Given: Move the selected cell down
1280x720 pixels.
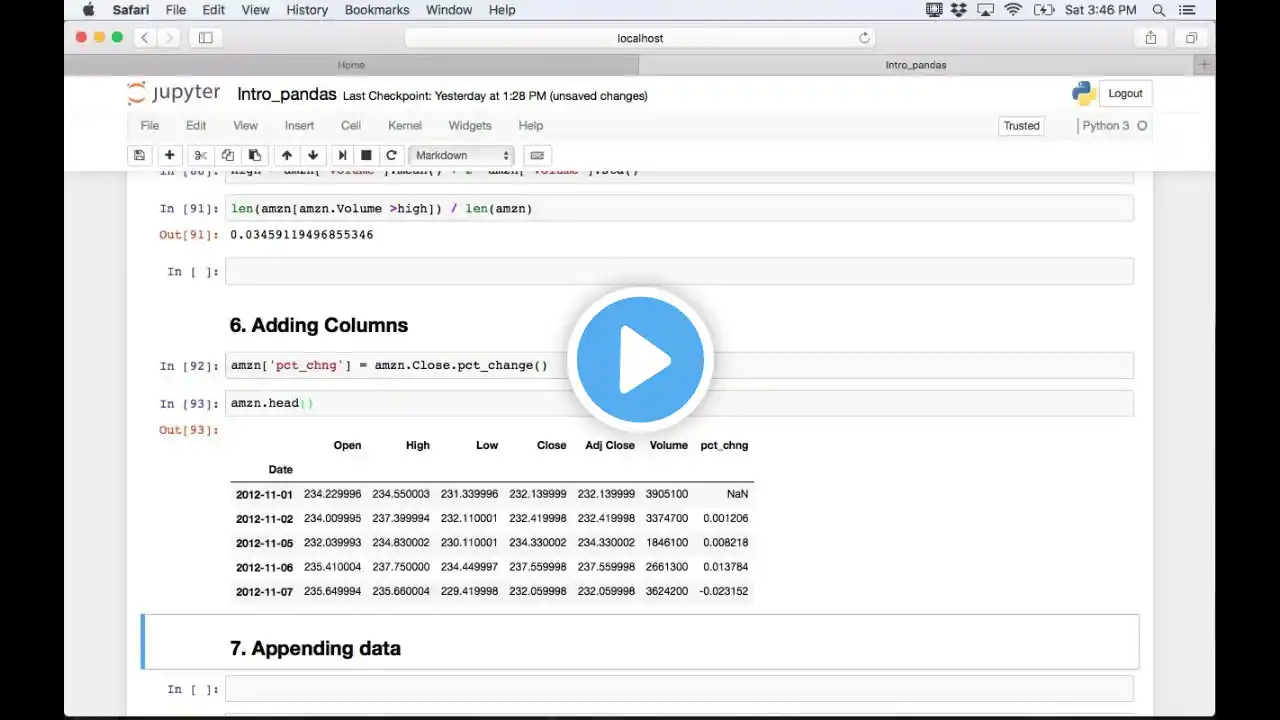Looking at the screenshot, I should [313, 155].
